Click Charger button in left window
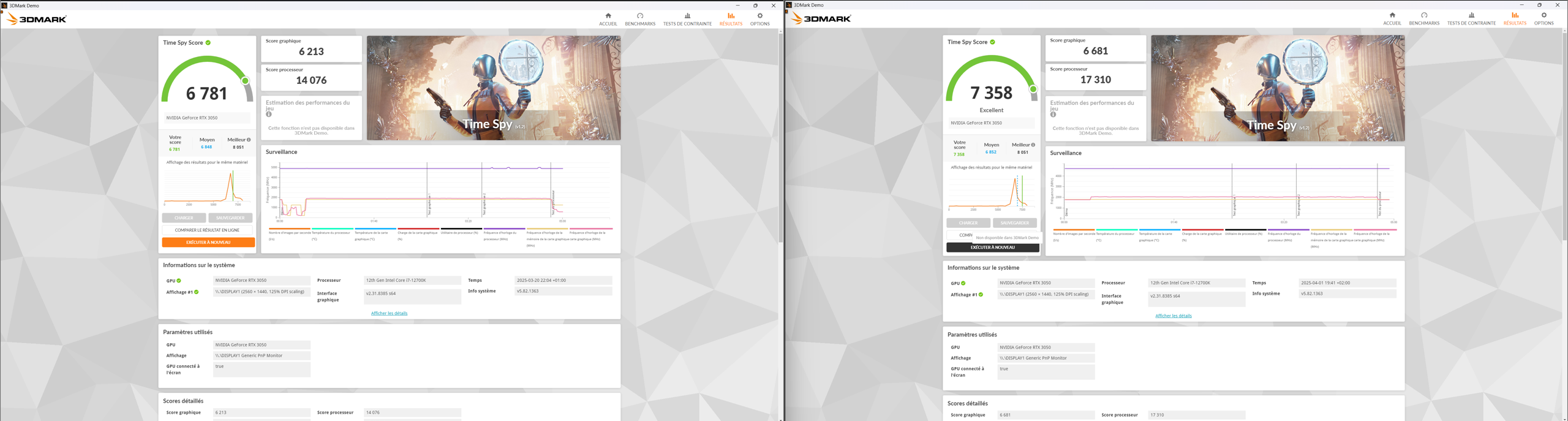This screenshot has width=1568, height=421. coord(184,218)
